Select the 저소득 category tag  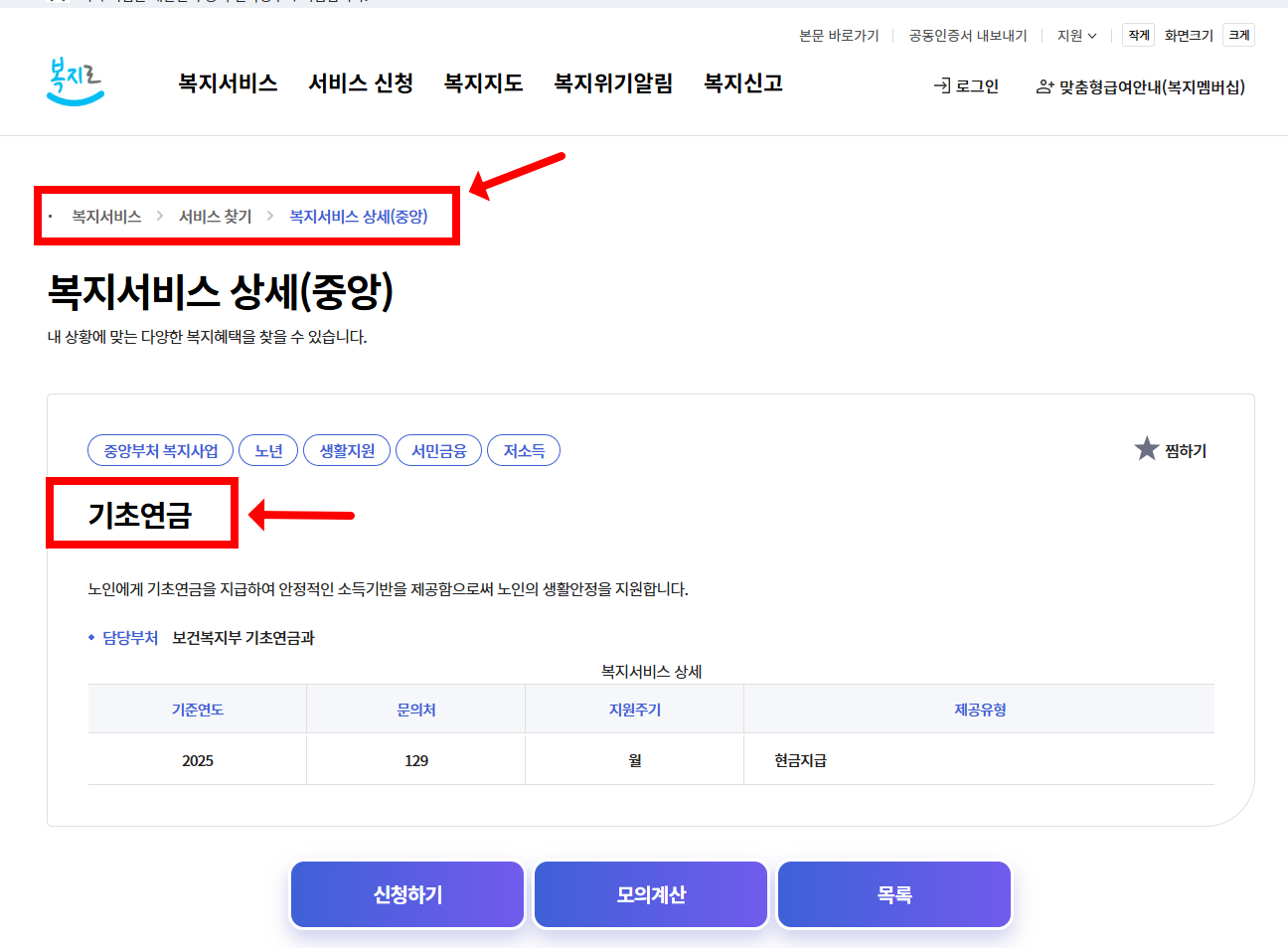(x=524, y=449)
